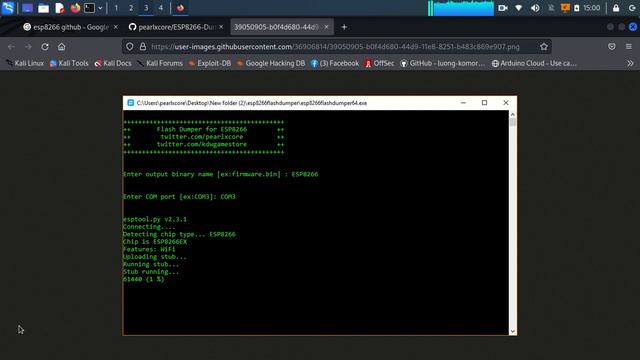Lock the screen with the padlock icon
640x360 pixels.
coord(616,8)
